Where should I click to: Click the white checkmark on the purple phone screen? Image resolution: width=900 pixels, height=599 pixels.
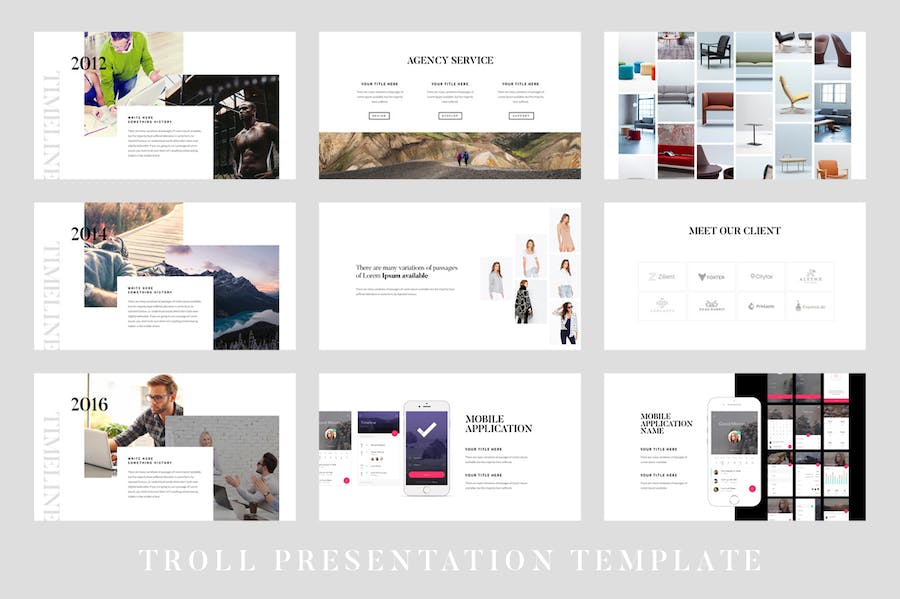[426, 429]
